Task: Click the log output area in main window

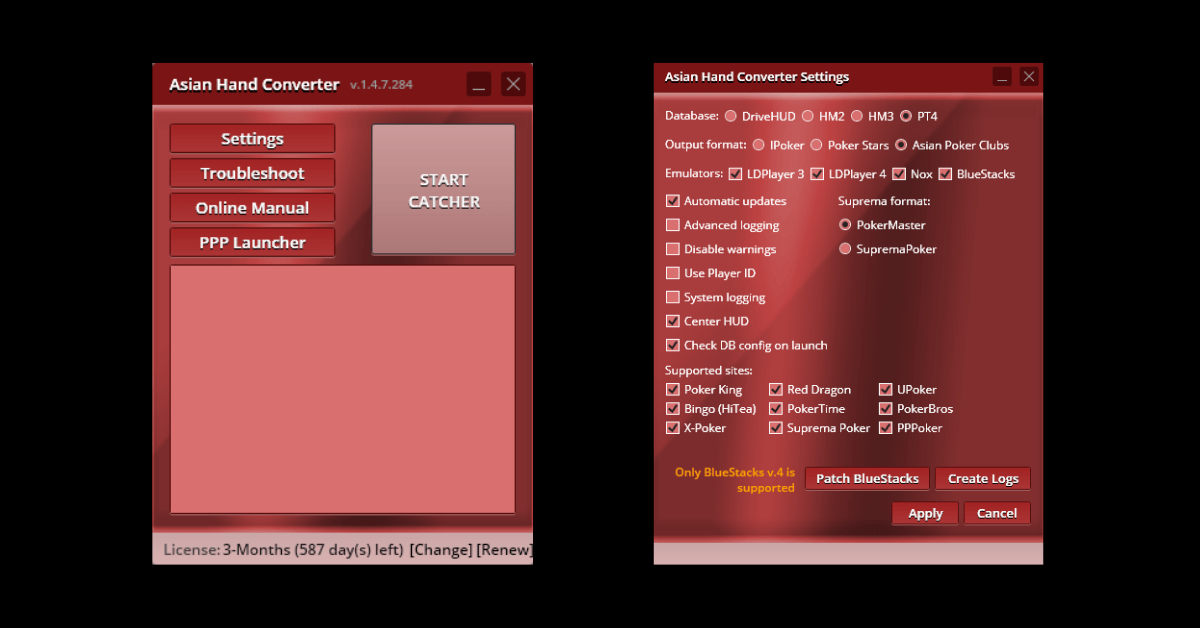Action: [342, 389]
